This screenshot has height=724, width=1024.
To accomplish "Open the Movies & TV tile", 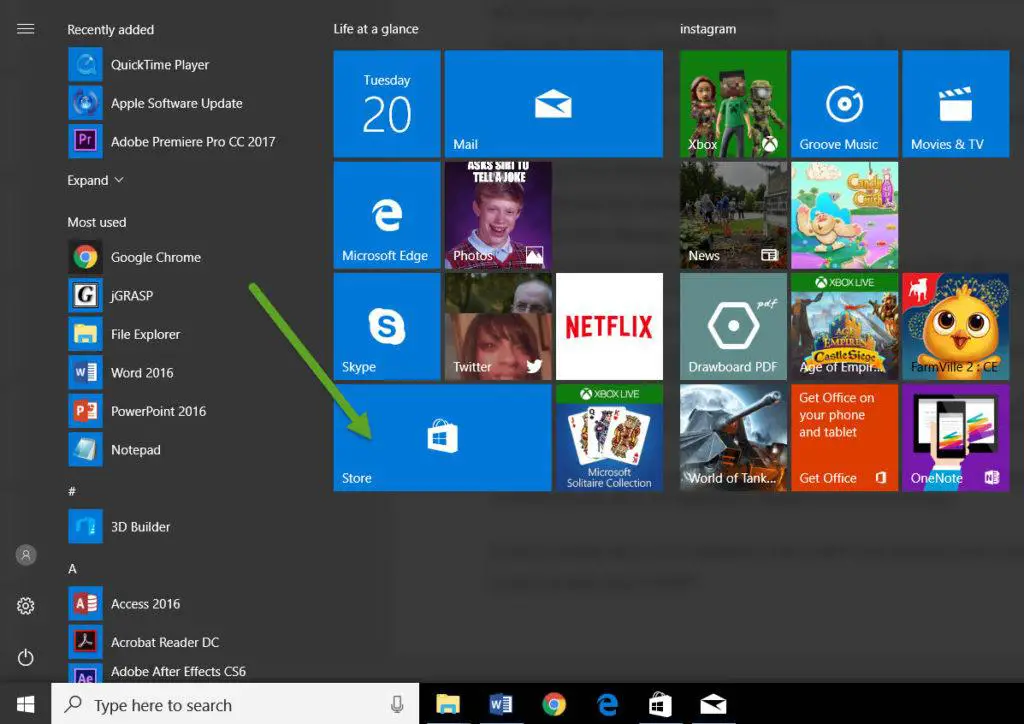I will click(955, 104).
